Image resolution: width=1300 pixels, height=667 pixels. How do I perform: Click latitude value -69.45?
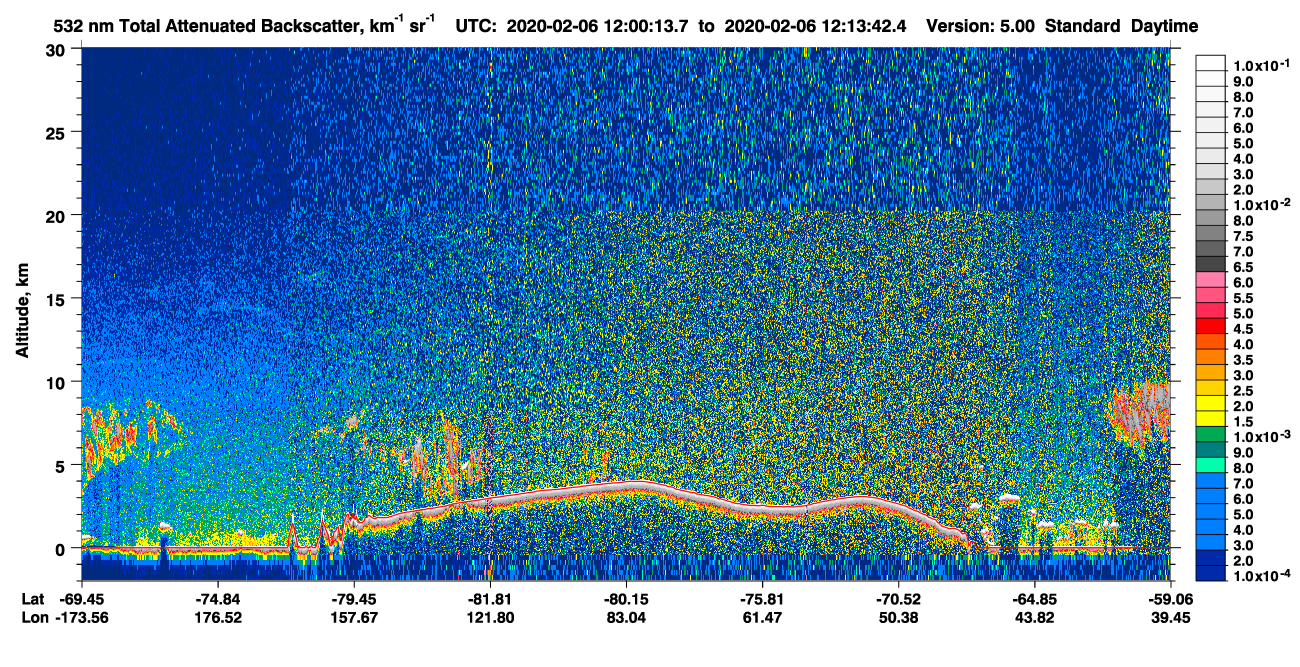point(82,599)
